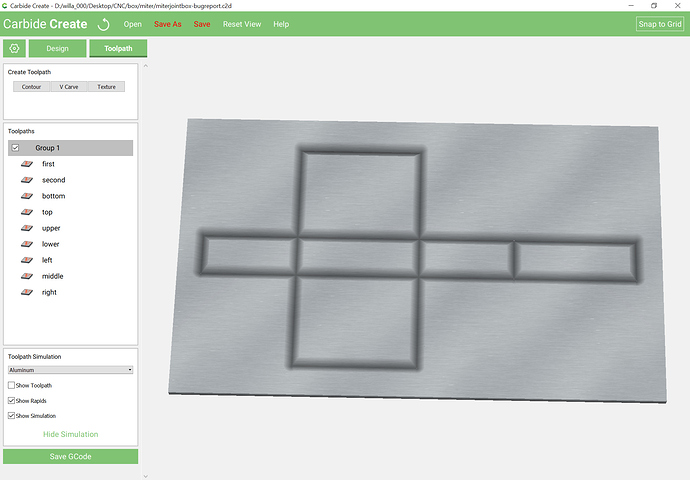Click the Save GCode button
Image resolution: width=690 pixels, height=480 pixels.
(70, 456)
